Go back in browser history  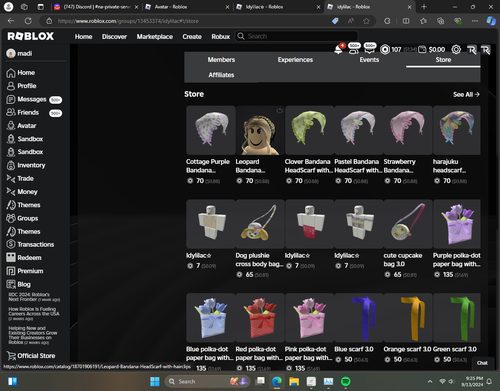click(11, 21)
